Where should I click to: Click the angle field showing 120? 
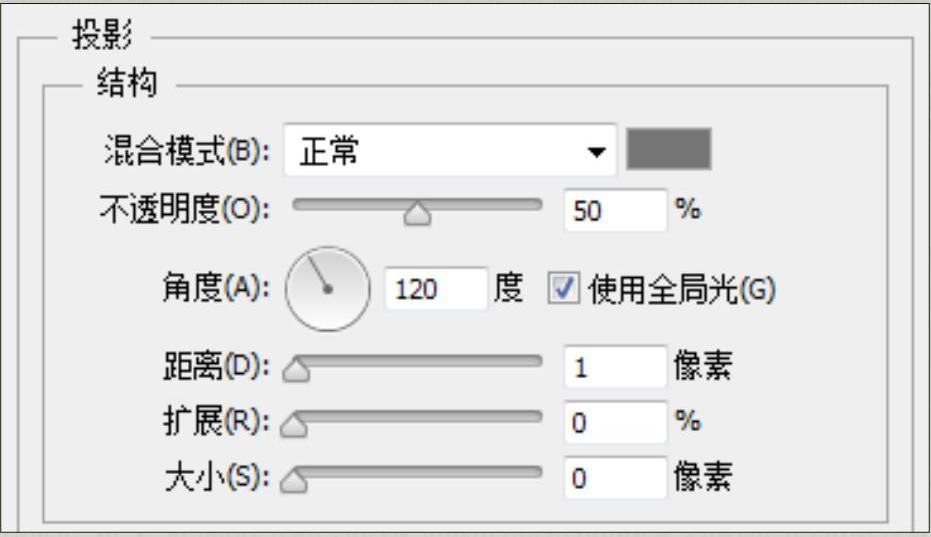click(x=435, y=289)
